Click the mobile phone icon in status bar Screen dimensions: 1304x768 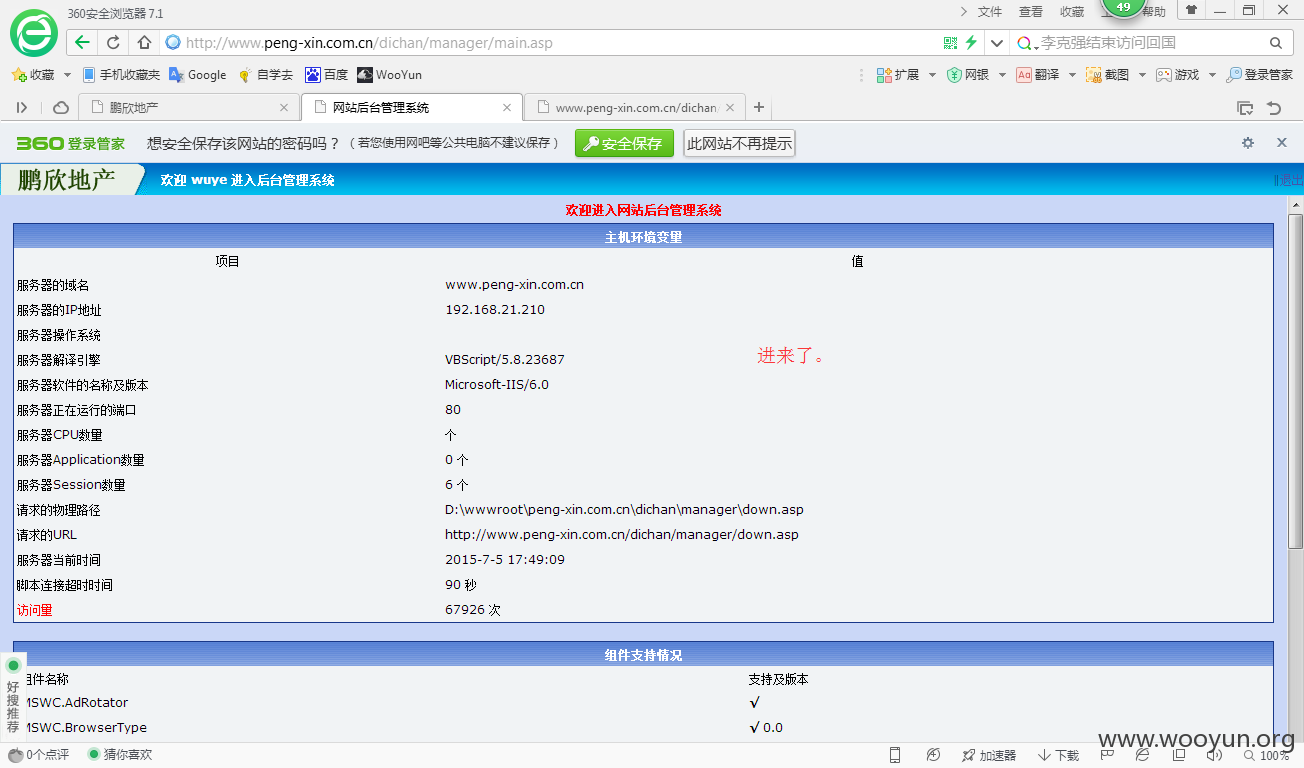tap(895, 755)
